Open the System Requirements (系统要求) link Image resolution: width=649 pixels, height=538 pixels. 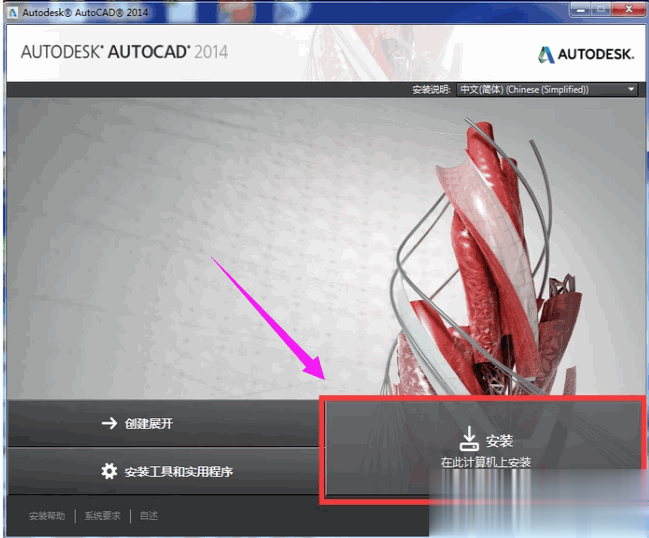click(102, 516)
